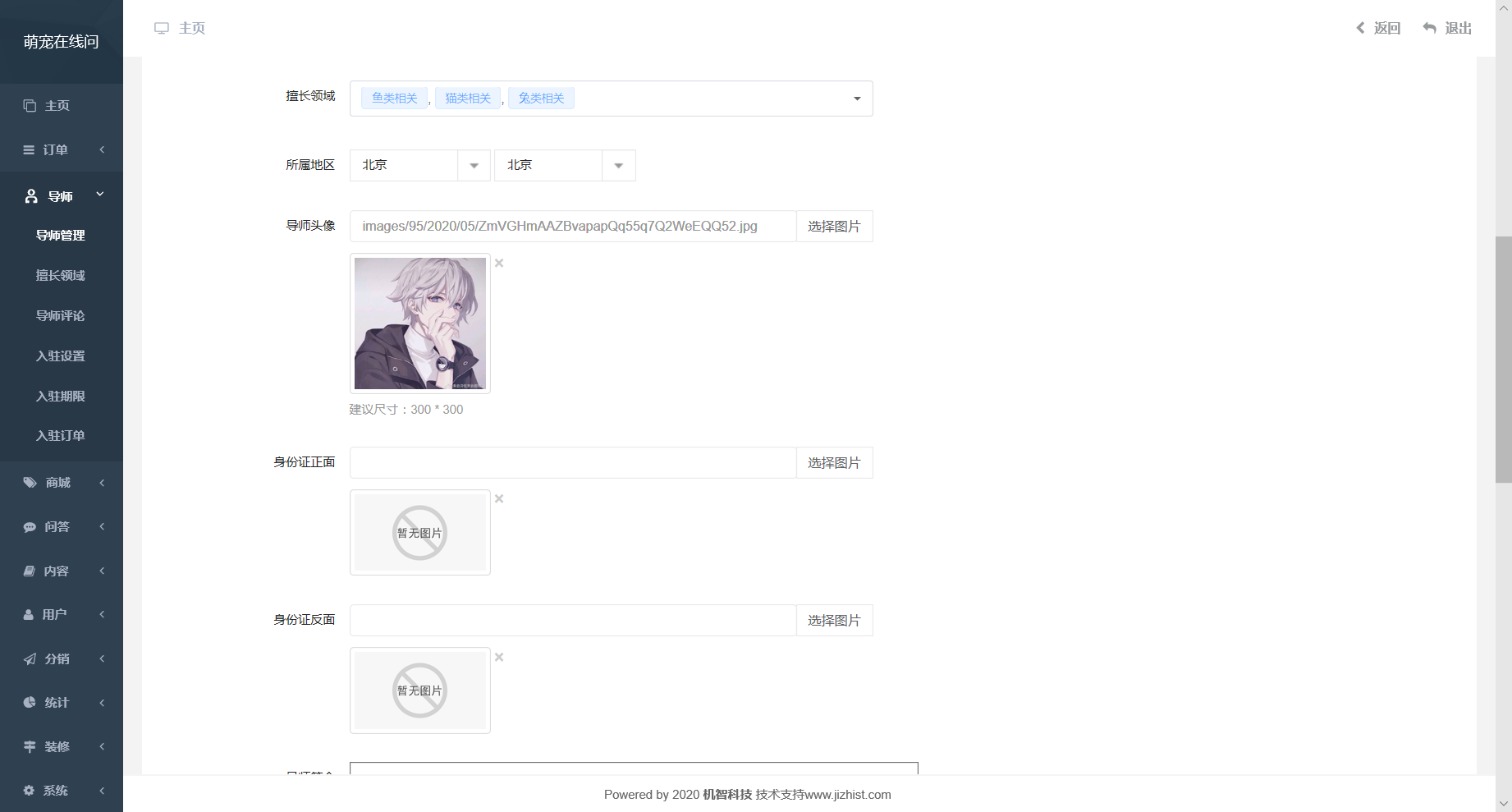Expand the 装修 sidebar menu chevron
The height and width of the screenshot is (812, 1512).
click(x=102, y=747)
